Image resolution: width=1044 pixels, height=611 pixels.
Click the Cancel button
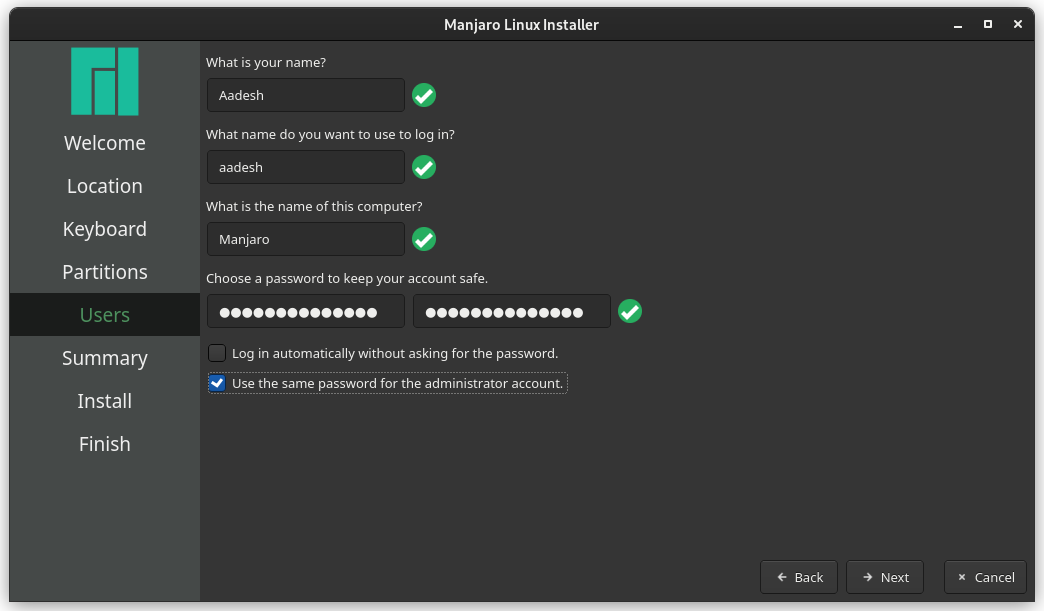point(985,577)
